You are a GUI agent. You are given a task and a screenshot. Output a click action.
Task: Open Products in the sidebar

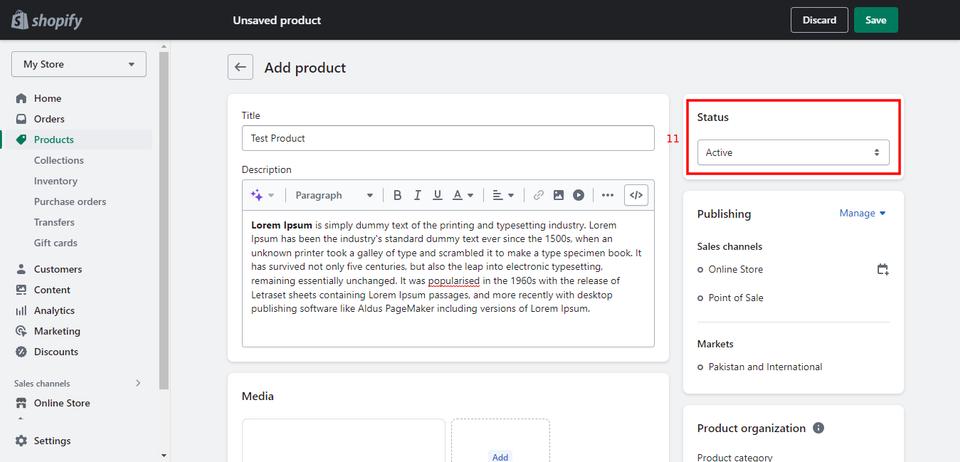point(54,140)
